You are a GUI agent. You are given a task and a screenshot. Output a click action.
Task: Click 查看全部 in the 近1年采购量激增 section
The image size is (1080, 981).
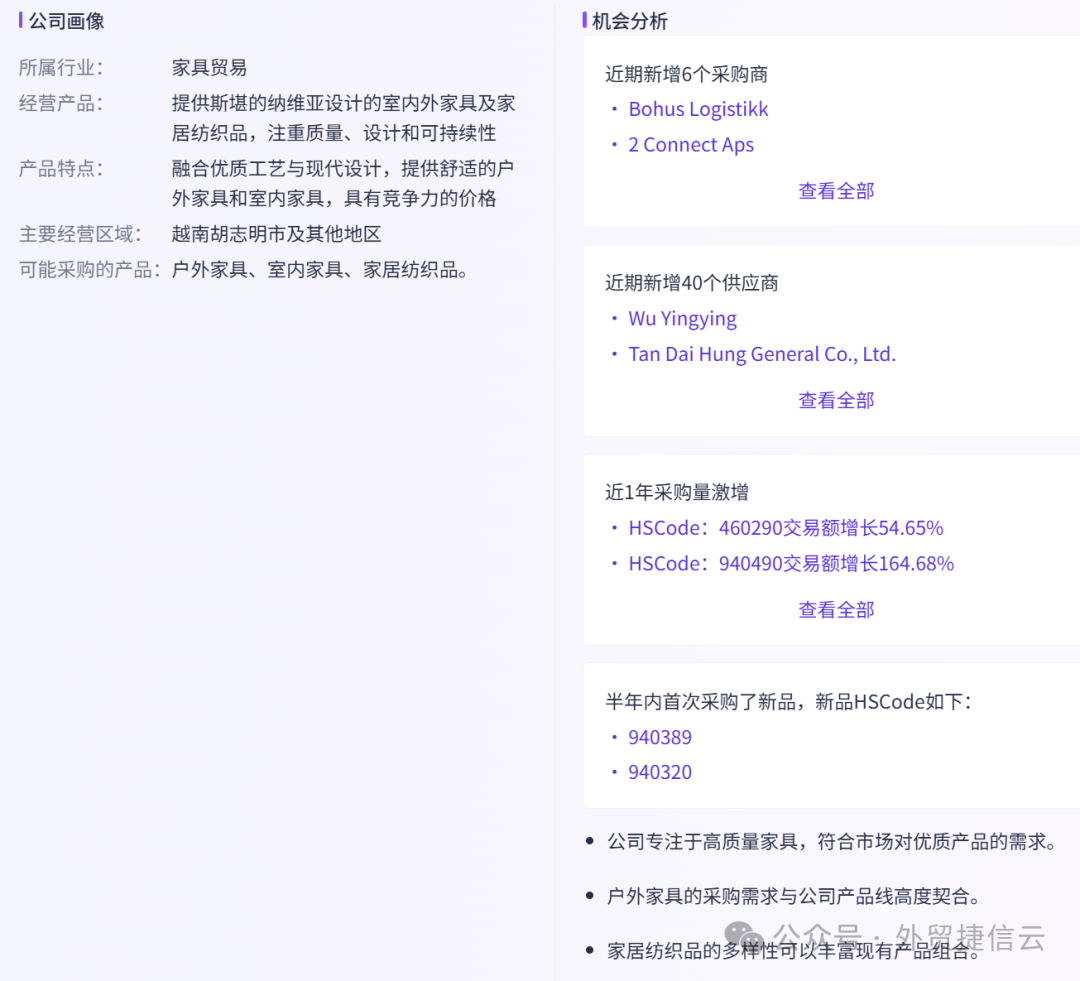tap(836, 608)
